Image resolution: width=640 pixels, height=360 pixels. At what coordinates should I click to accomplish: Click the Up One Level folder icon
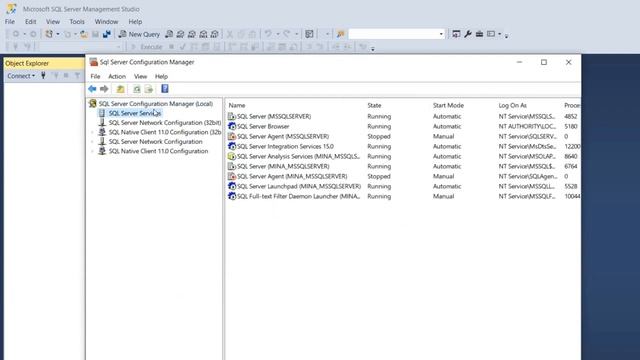(x=120, y=89)
